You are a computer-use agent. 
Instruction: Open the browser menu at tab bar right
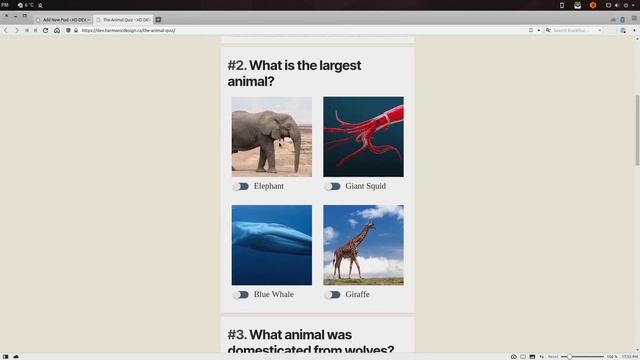click(634, 19)
